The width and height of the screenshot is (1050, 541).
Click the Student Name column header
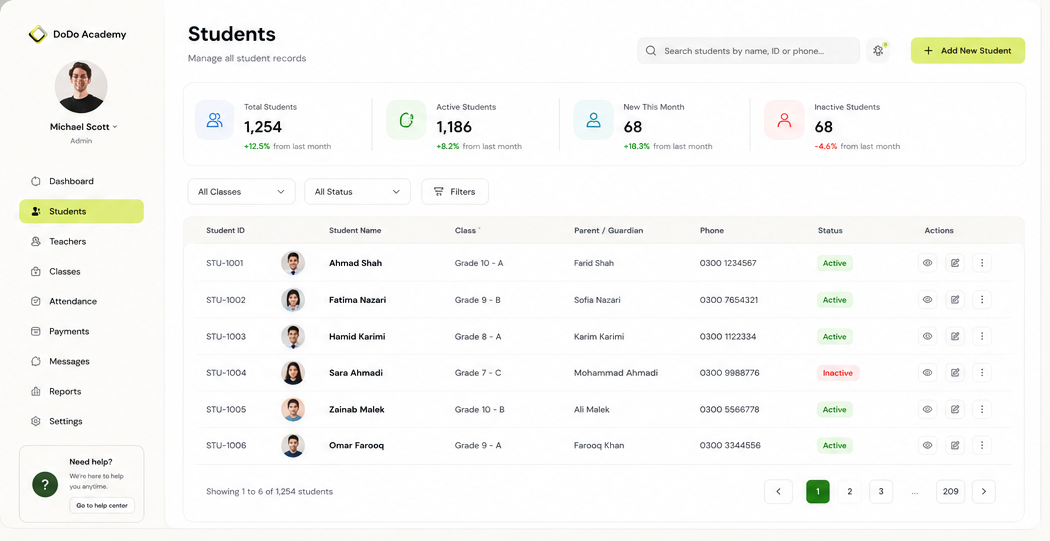(x=355, y=230)
